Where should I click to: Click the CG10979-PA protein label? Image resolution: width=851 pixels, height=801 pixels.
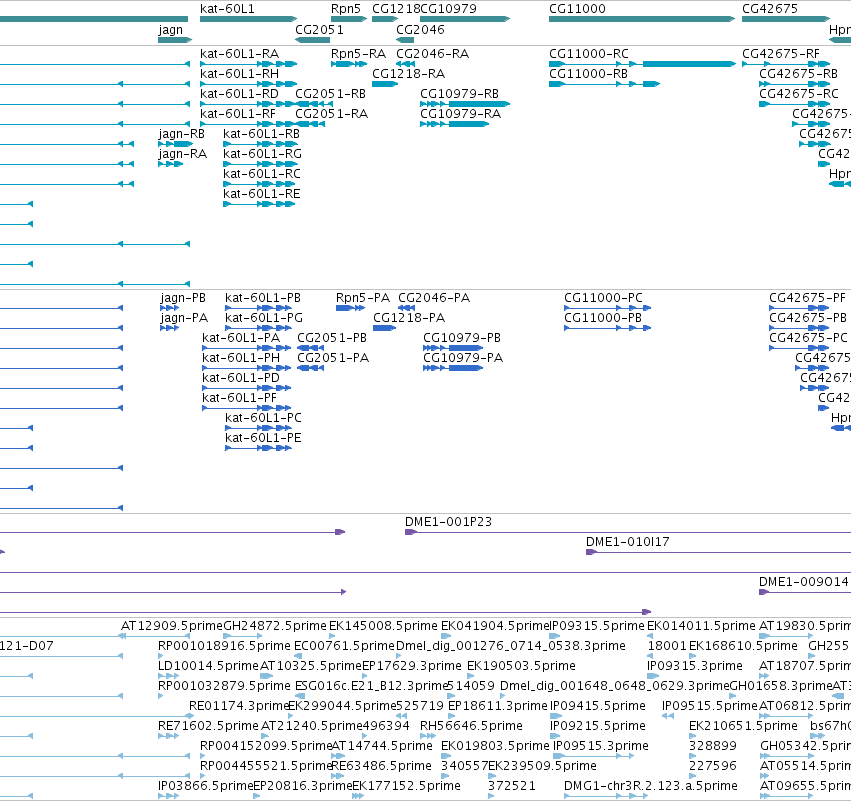point(463,358)
